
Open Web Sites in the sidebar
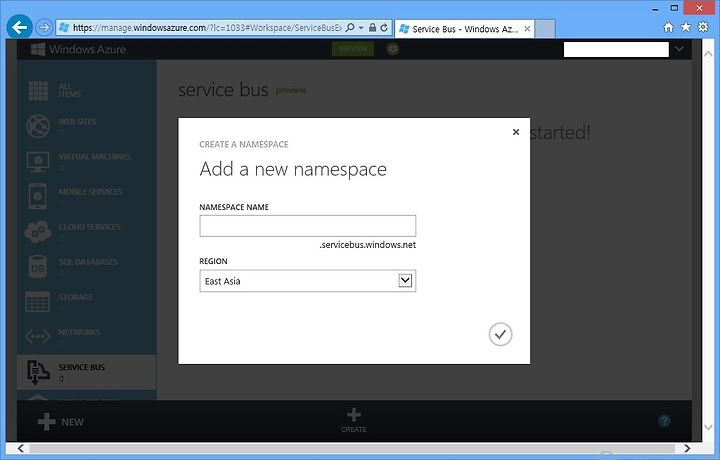[x=86, y=125]
